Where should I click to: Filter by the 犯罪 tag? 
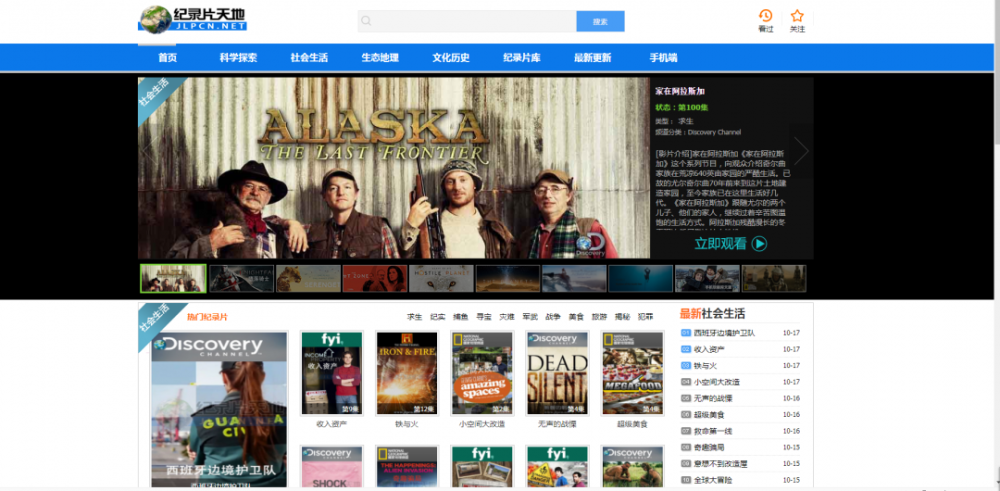click(645, 317)
